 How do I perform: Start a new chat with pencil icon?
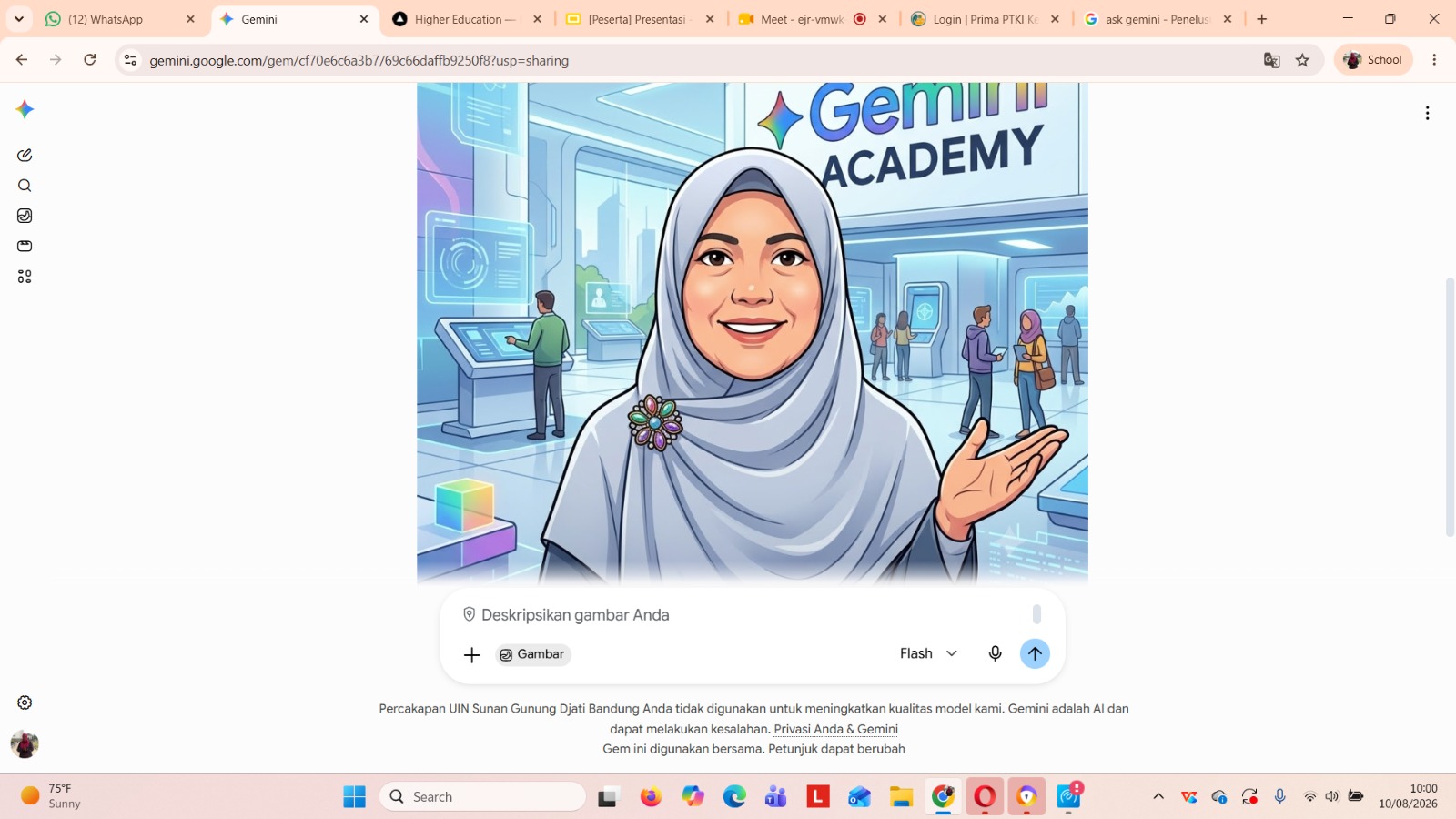(25, 155)
